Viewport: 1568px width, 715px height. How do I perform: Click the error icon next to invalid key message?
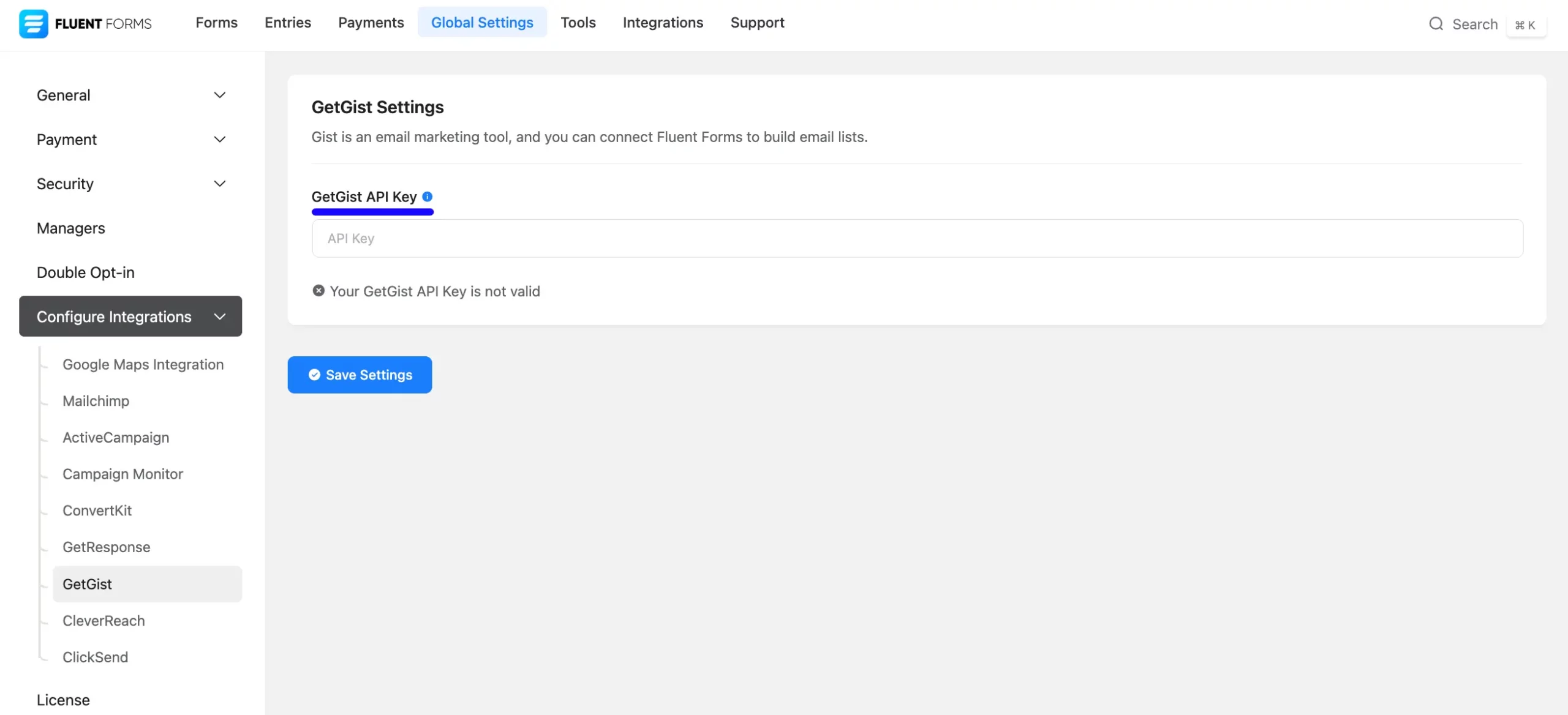pyautogui.click(x=318, y=291)
